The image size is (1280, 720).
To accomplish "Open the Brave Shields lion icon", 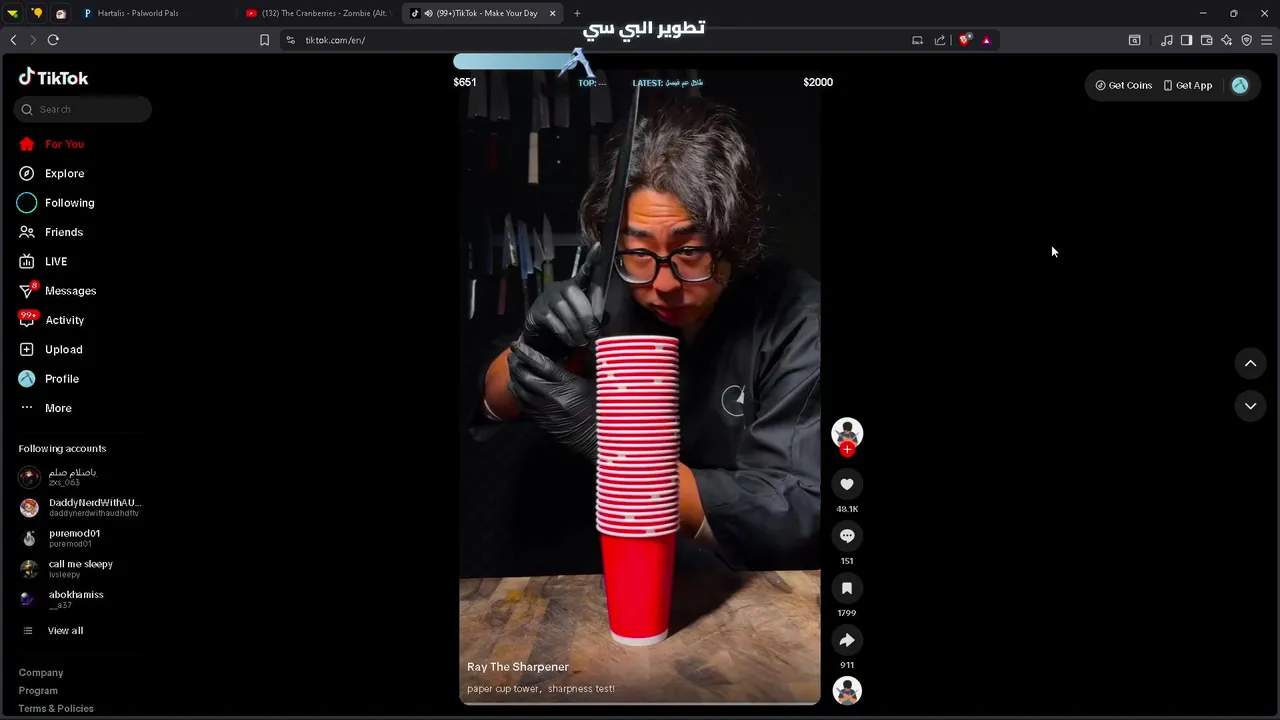I will [x=964, y=40].
